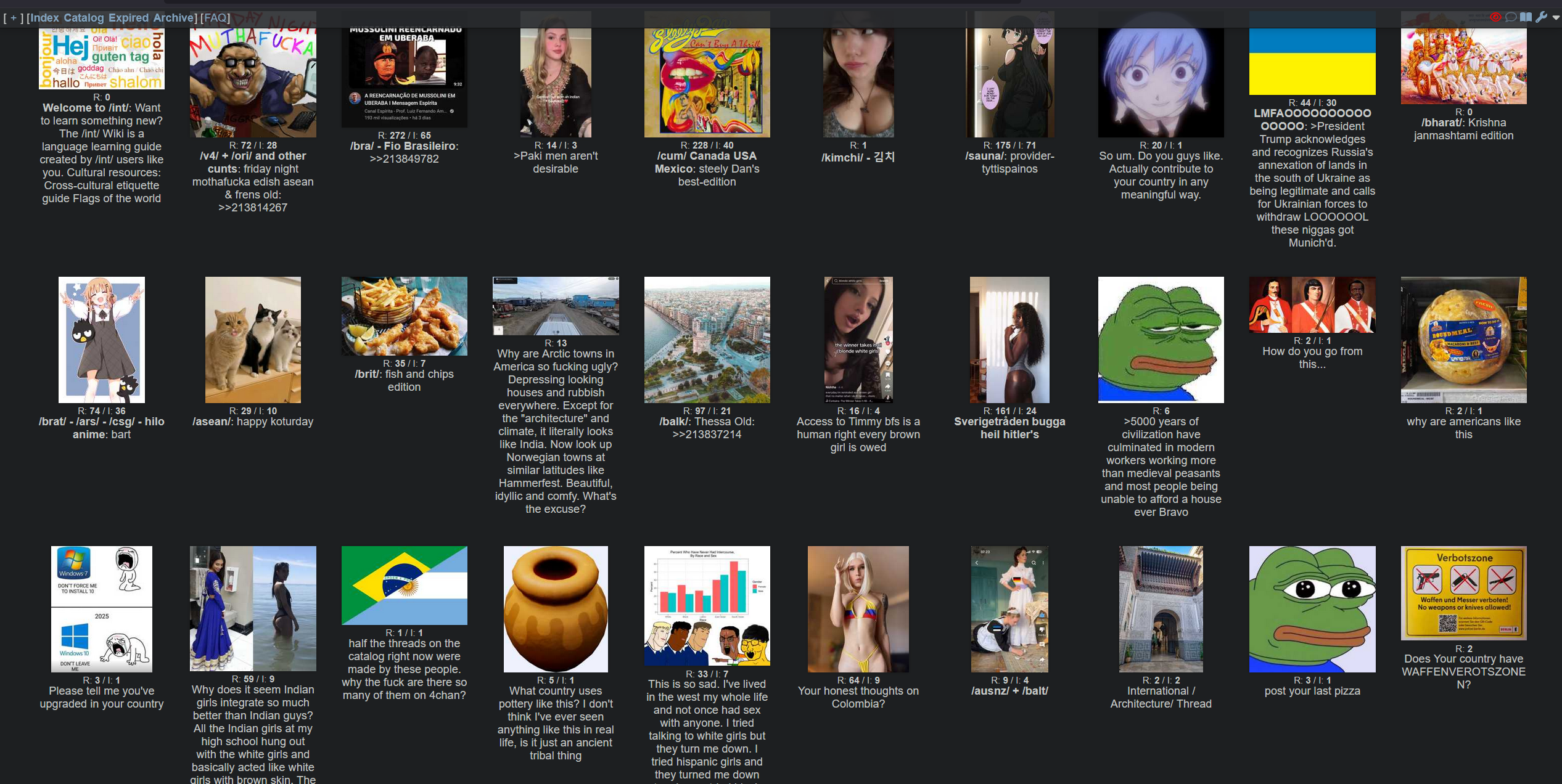Click '/sauna/: provider-tyttispainos' teaser
1562x784 pixels.
(x=1009, y=163)
